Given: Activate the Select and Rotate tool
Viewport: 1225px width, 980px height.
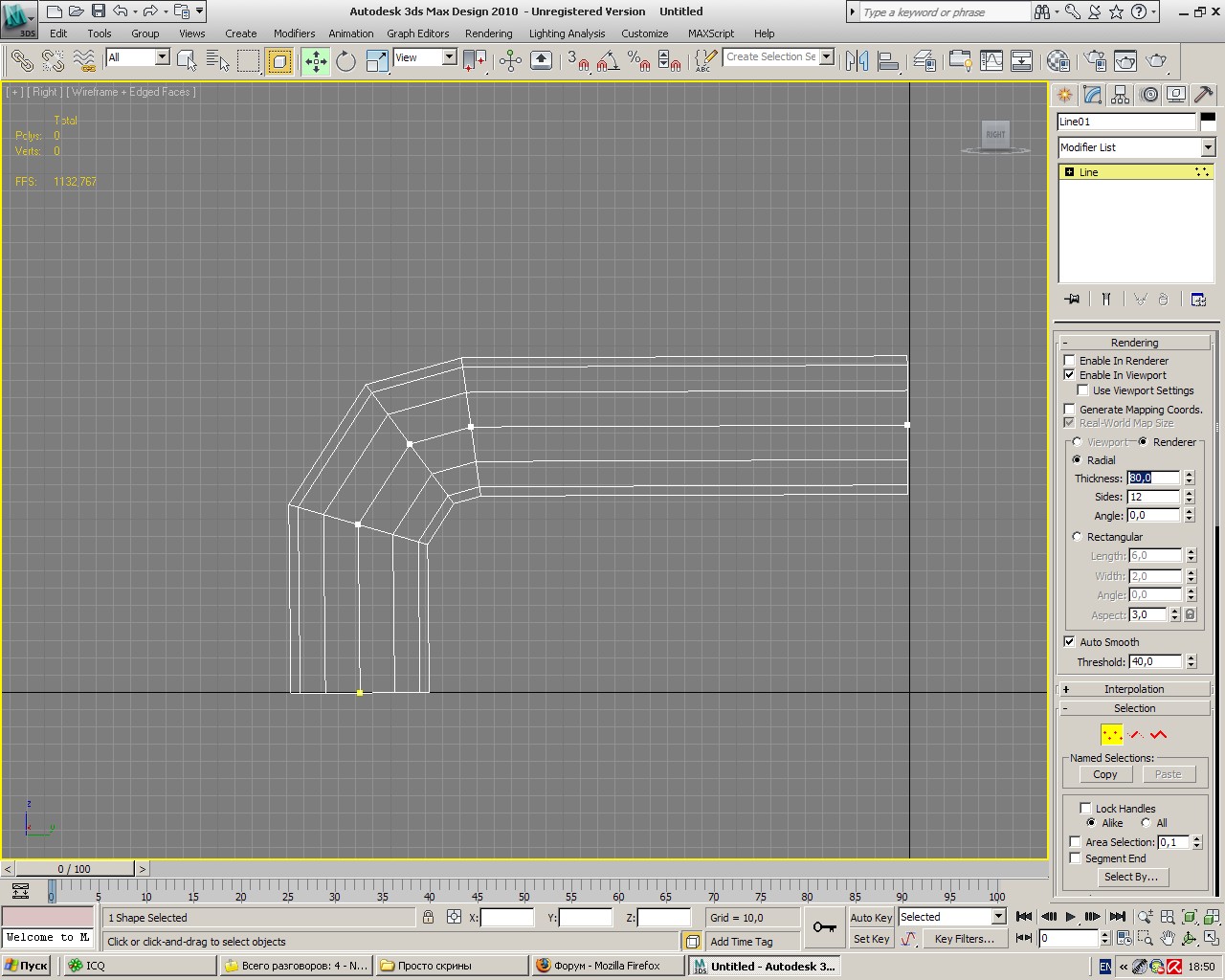Looking at the screenshot, I should (345, 62).
